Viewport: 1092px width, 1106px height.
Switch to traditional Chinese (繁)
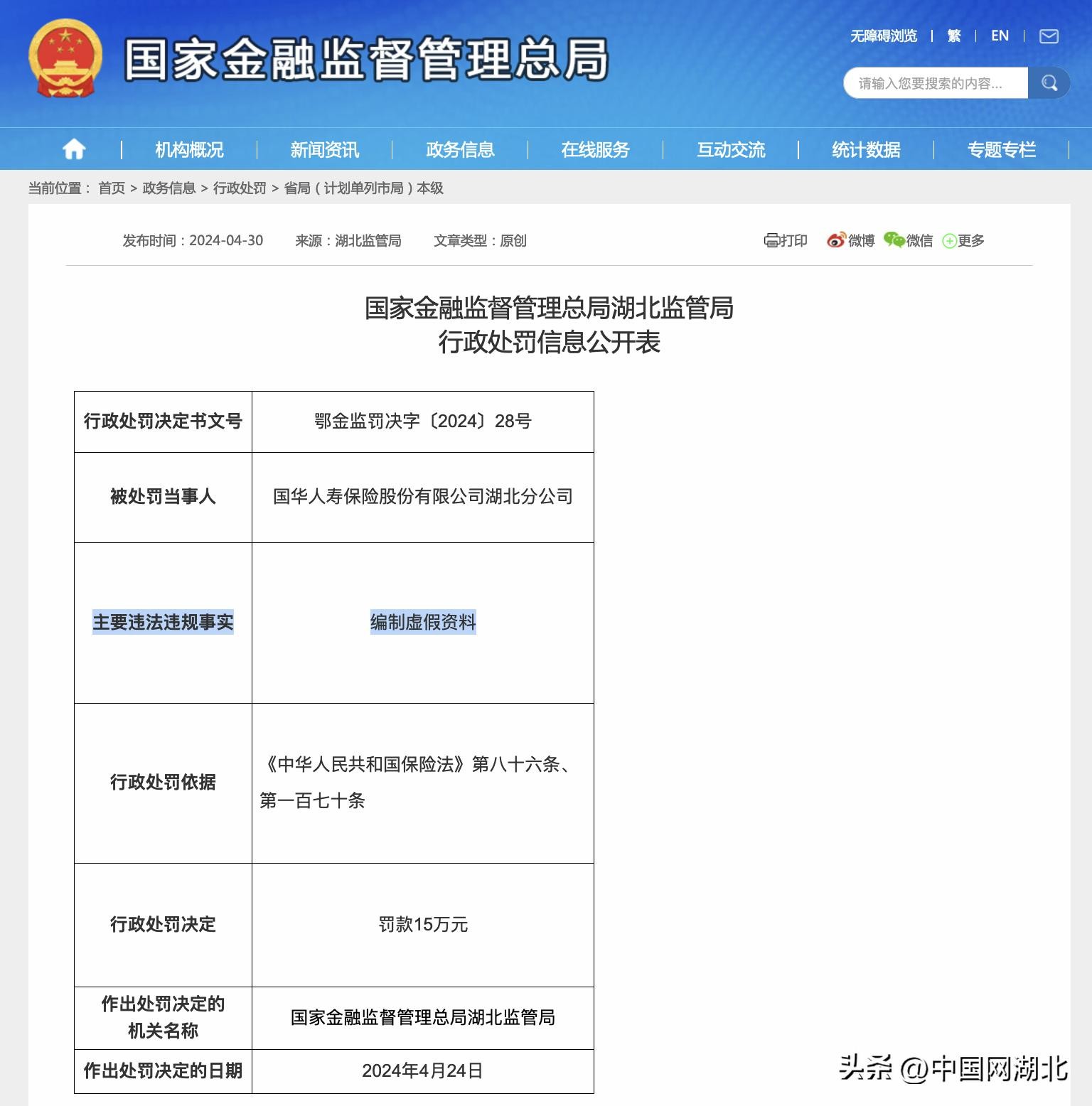(x=954, y=36)
